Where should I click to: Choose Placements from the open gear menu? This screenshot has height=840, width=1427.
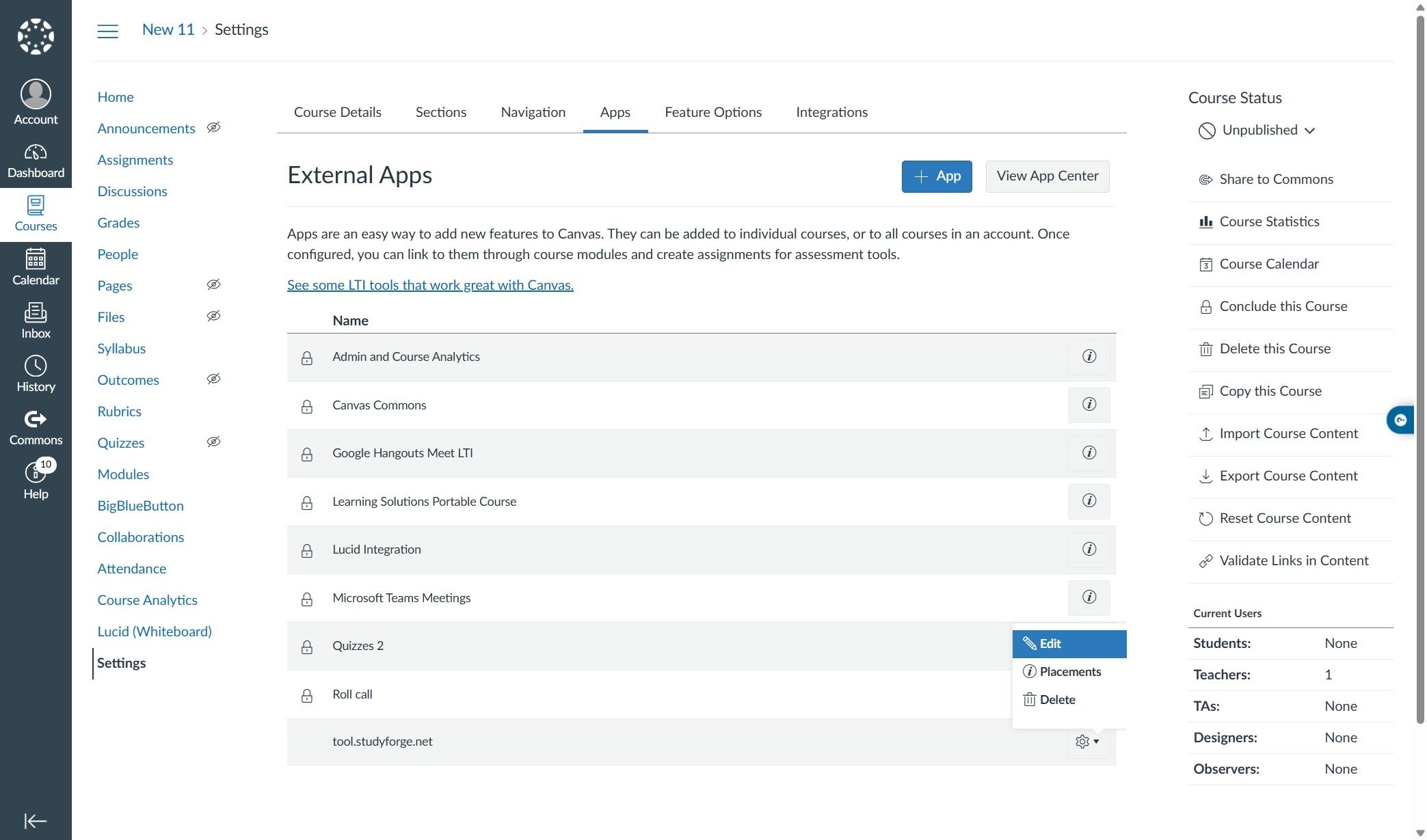tap(1069, 672)
